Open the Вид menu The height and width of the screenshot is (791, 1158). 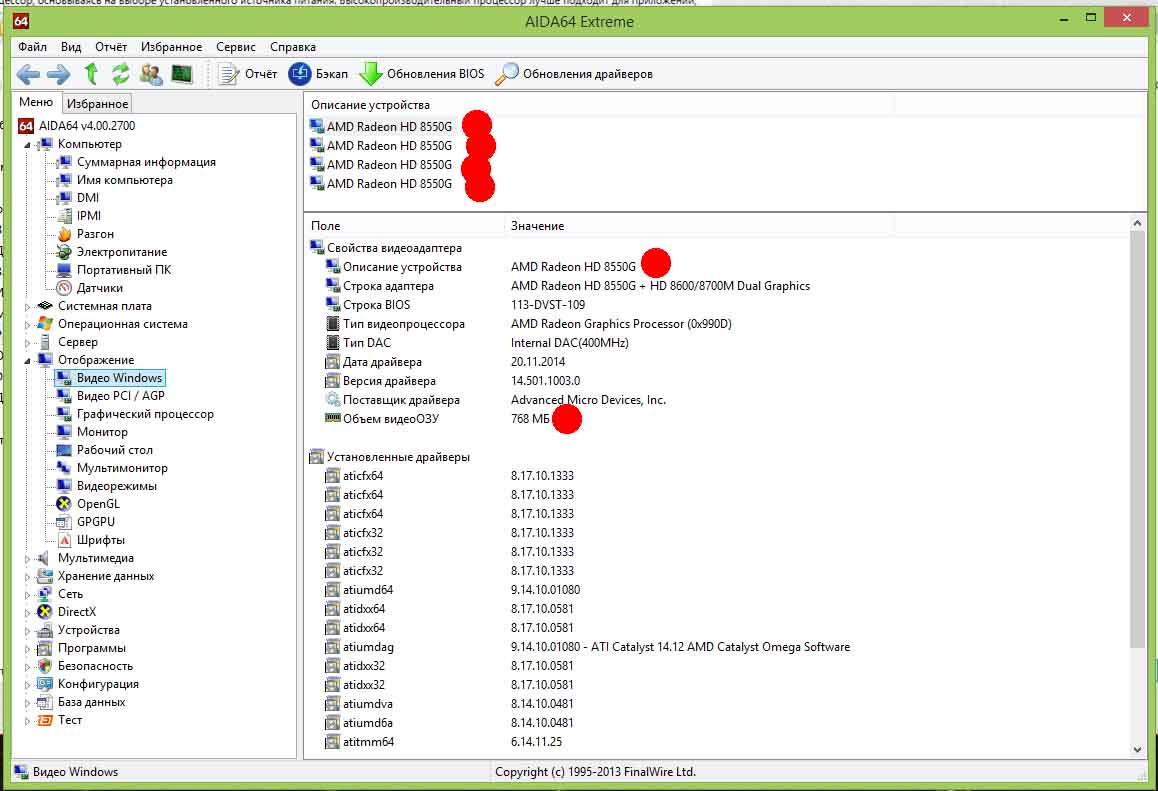71,47
